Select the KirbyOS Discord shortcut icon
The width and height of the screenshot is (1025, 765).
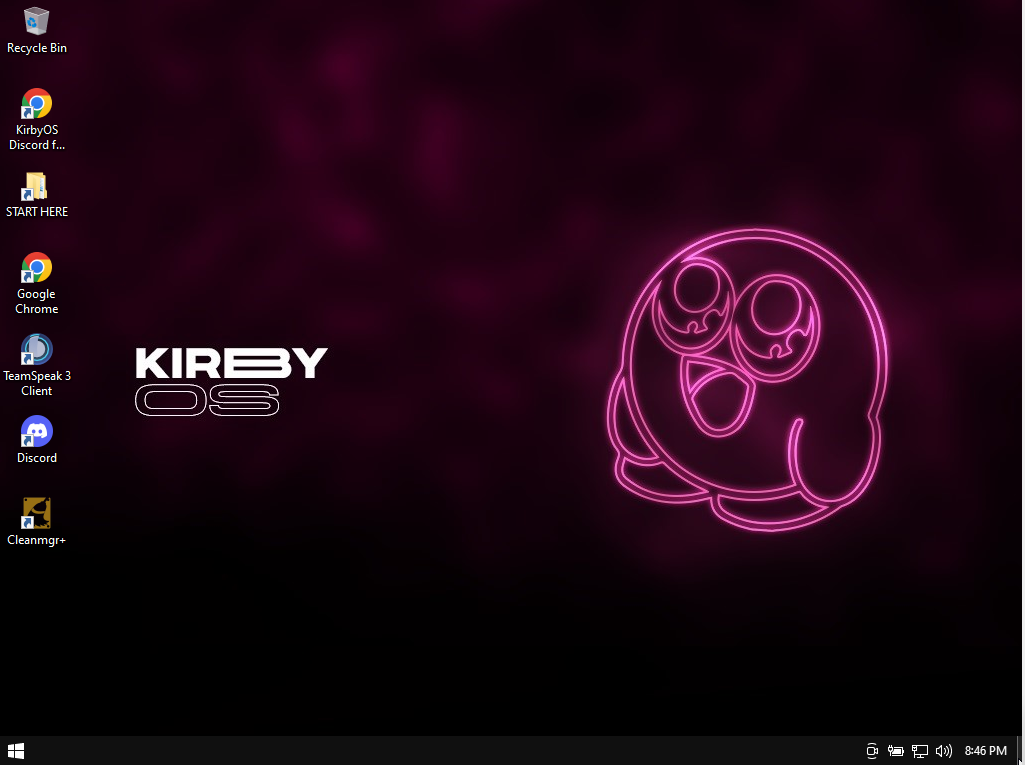[37, 120]
